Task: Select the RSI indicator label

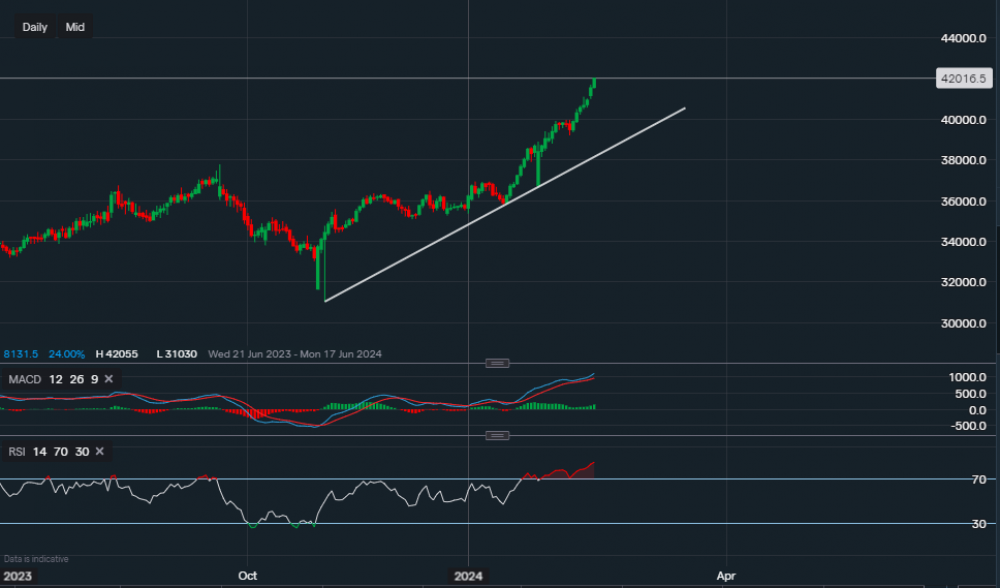Action: tap(16, 452)
